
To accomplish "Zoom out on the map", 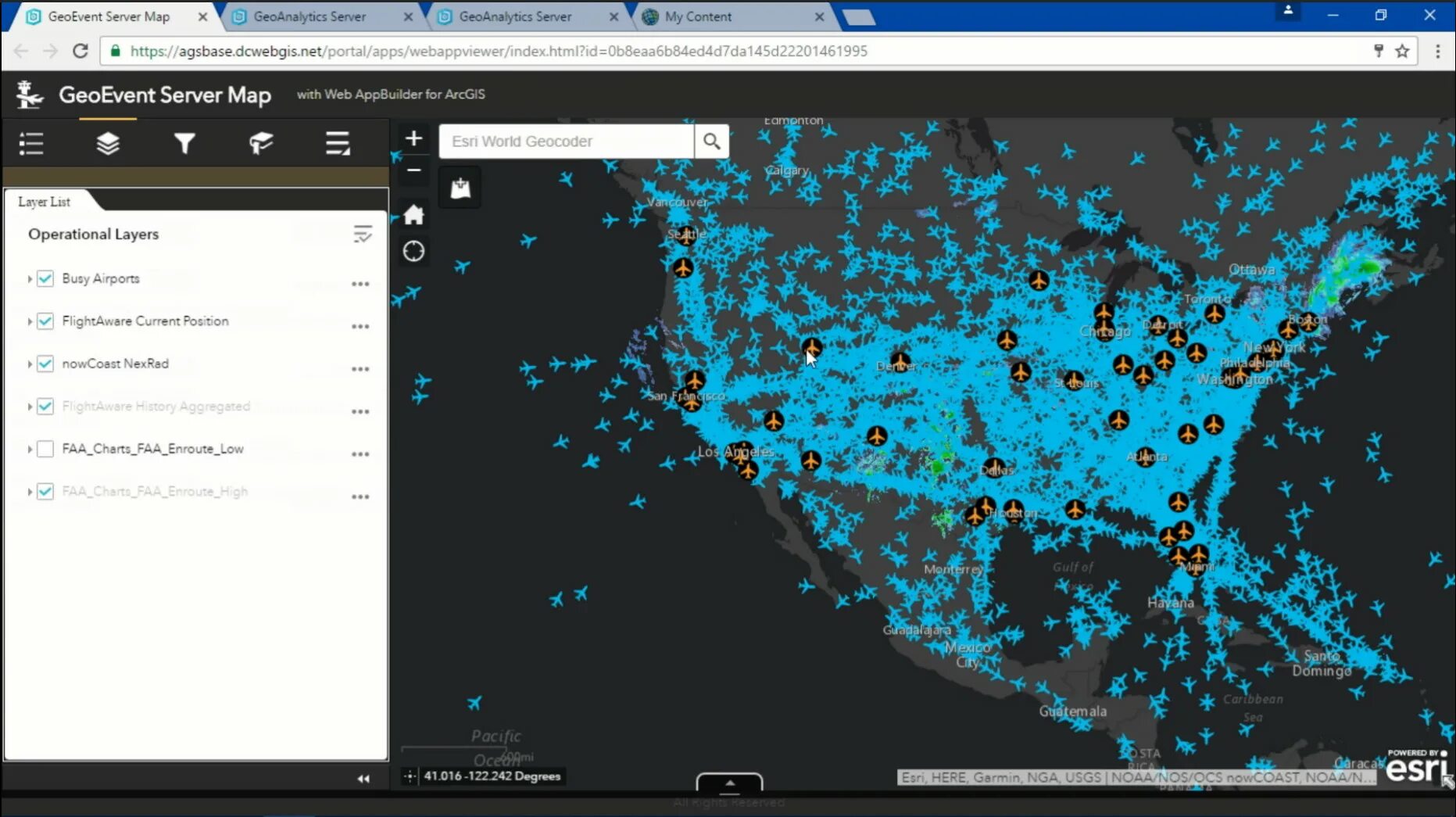I will click(413, 170).
